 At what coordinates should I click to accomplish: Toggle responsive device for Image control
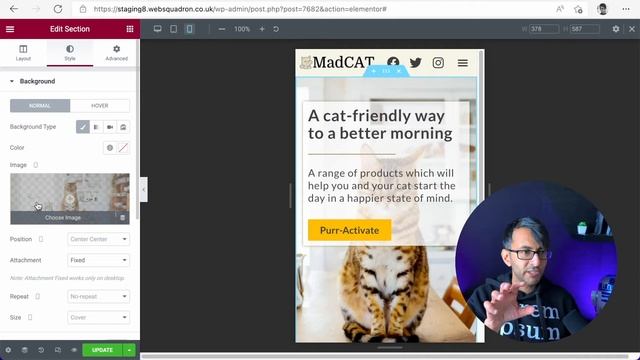coord(36,165)
